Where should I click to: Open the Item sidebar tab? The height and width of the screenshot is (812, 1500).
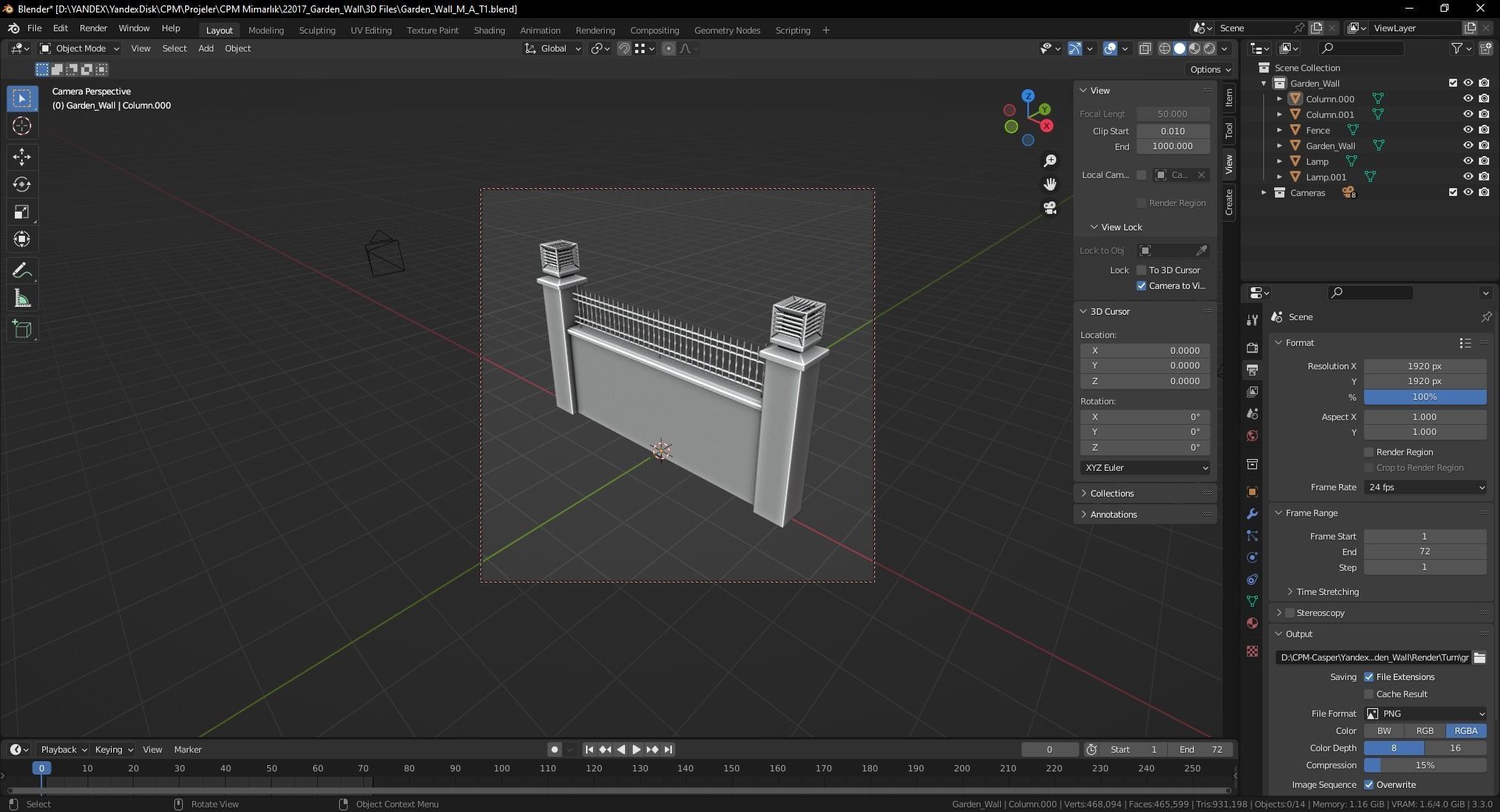pyautogui.click(x=1229, y=98)
